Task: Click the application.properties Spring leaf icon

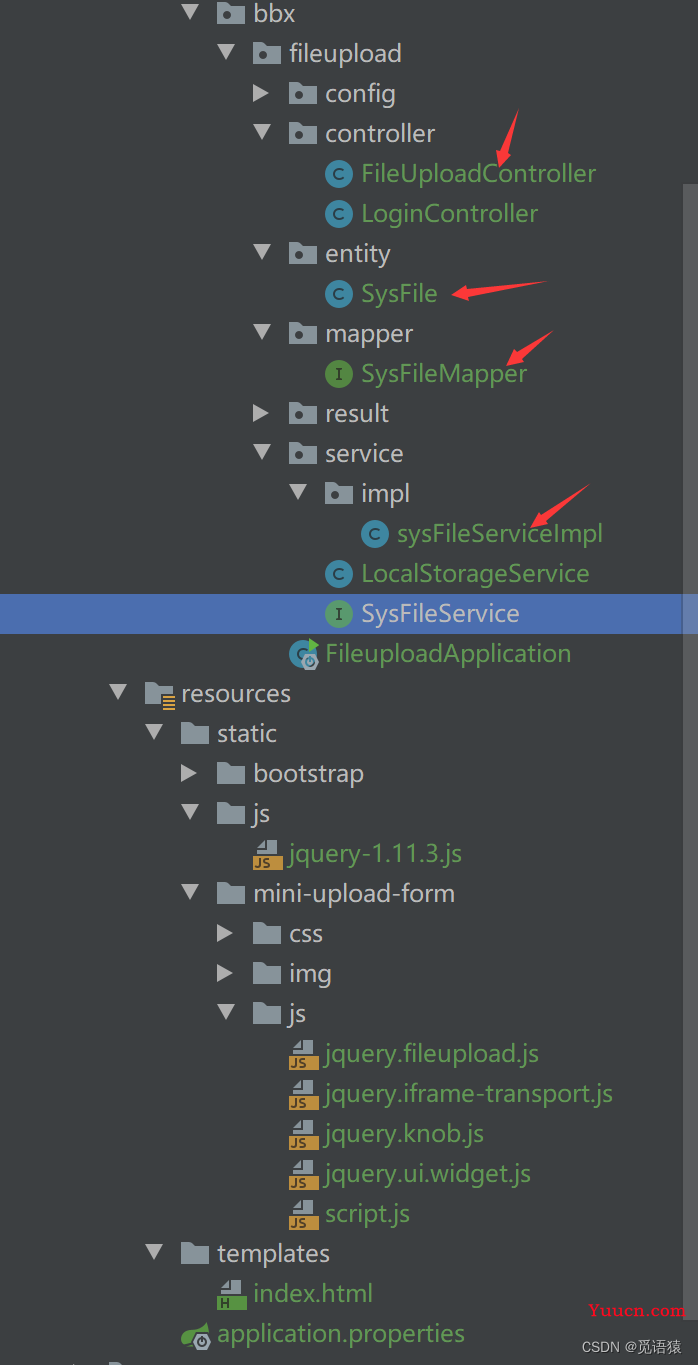Action: pos(196,1334)
